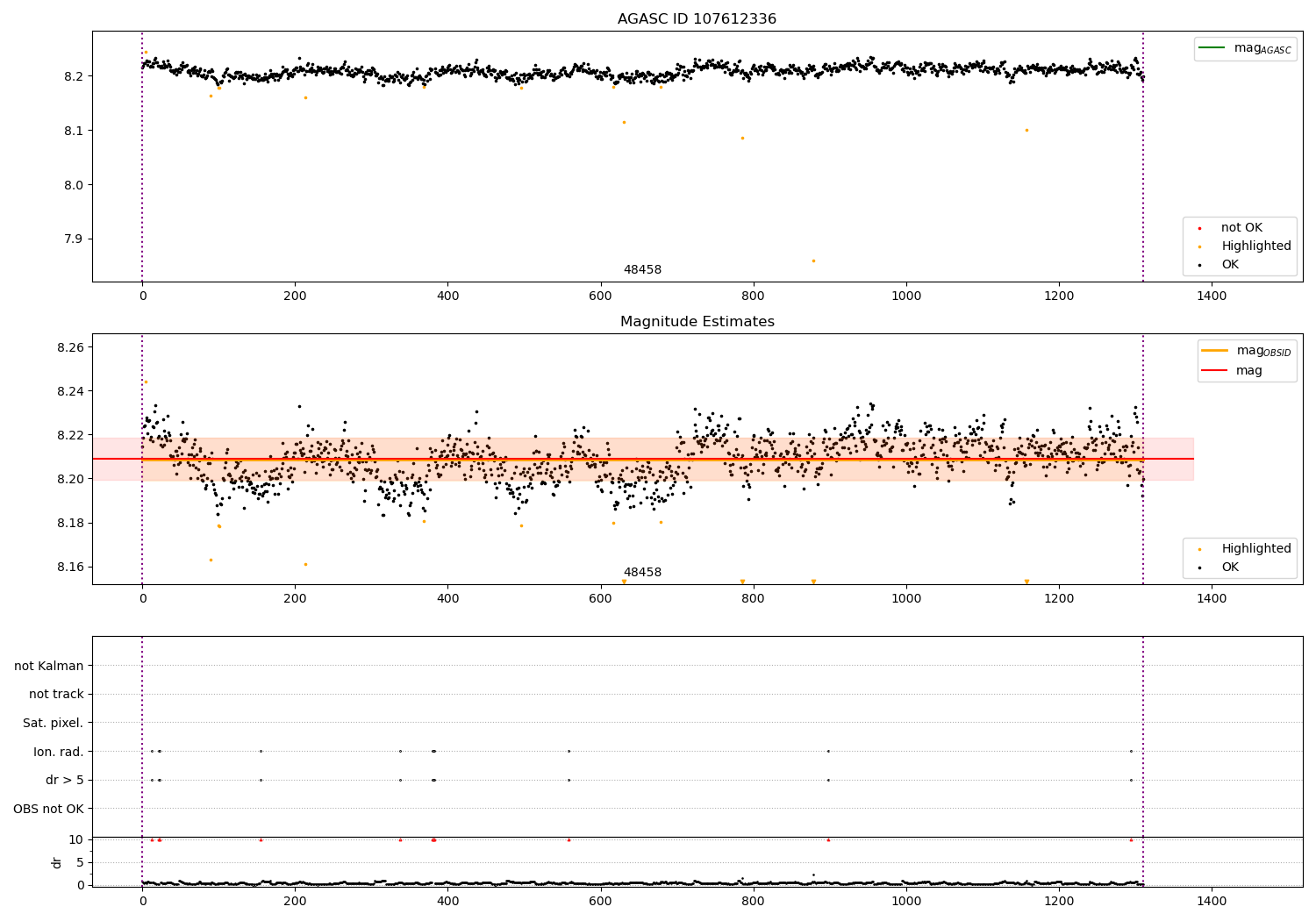Click the orange line sample beside mag OBSID

(1214, 351)
